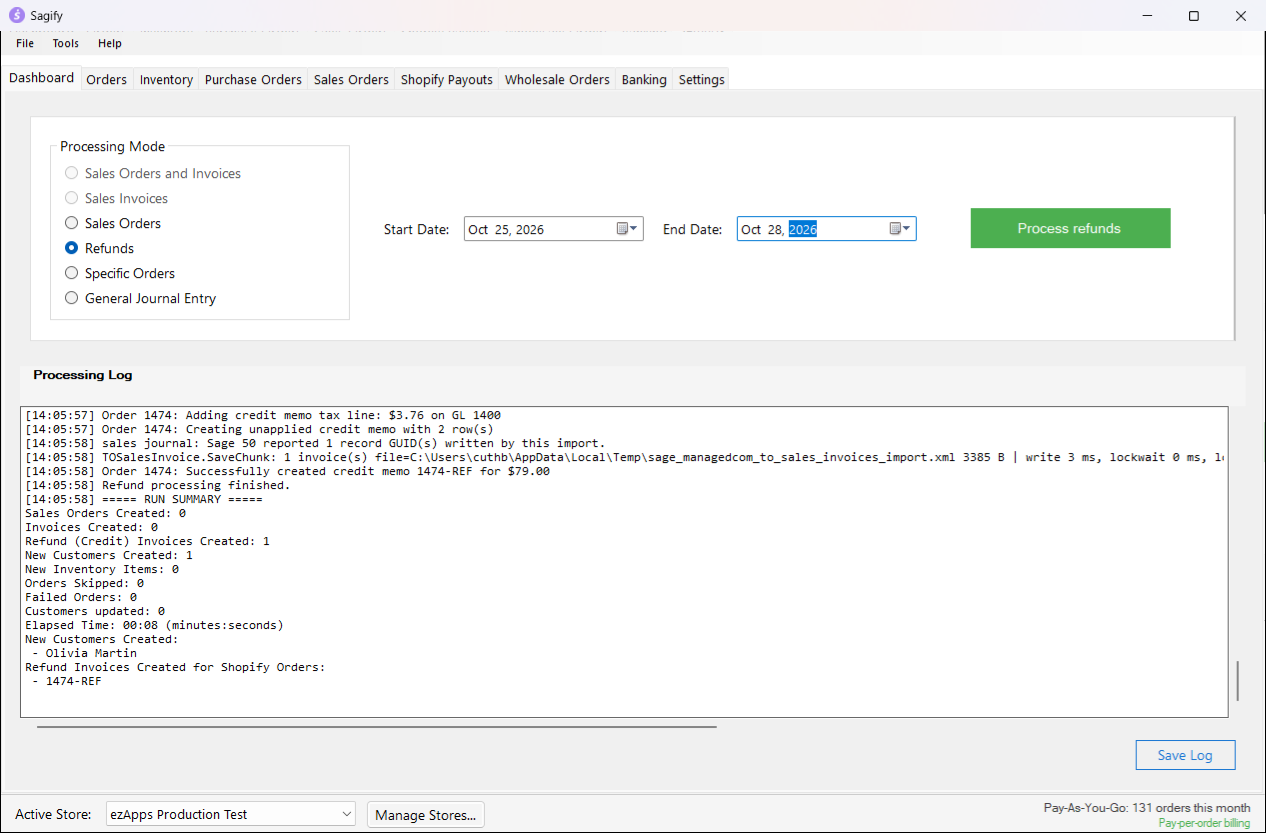Click the Sagify app logo icon
This screenshot has width=1266, height=833.
16,16
